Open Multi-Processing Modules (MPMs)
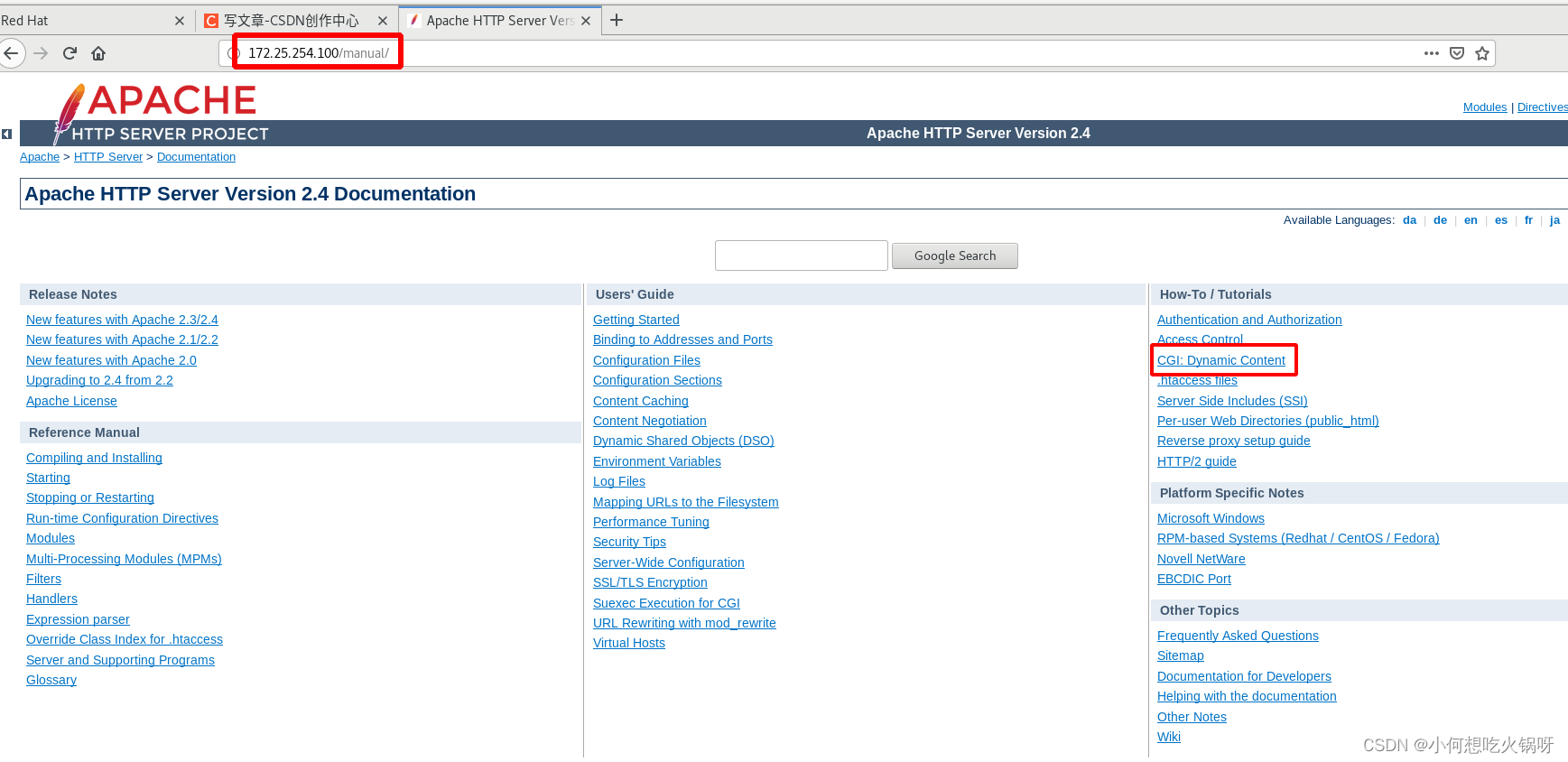Image resolution: width=1568 pixels, height=762 pixels. point(124,559)
